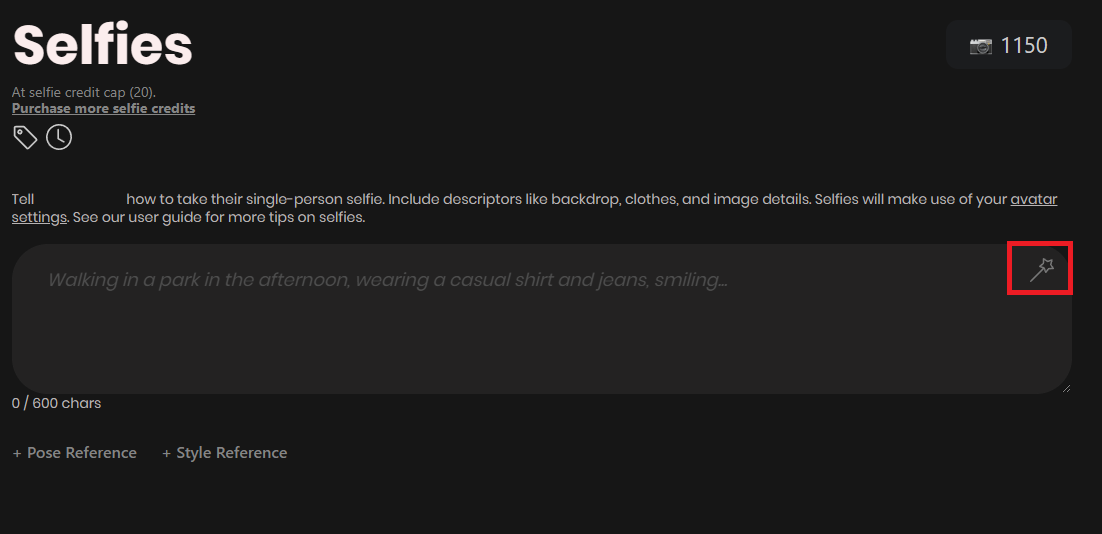This screenshot has height=534, width=1102.
Task: Click the "At selfie credit cap (20)" notice
Action: point(84,92)
